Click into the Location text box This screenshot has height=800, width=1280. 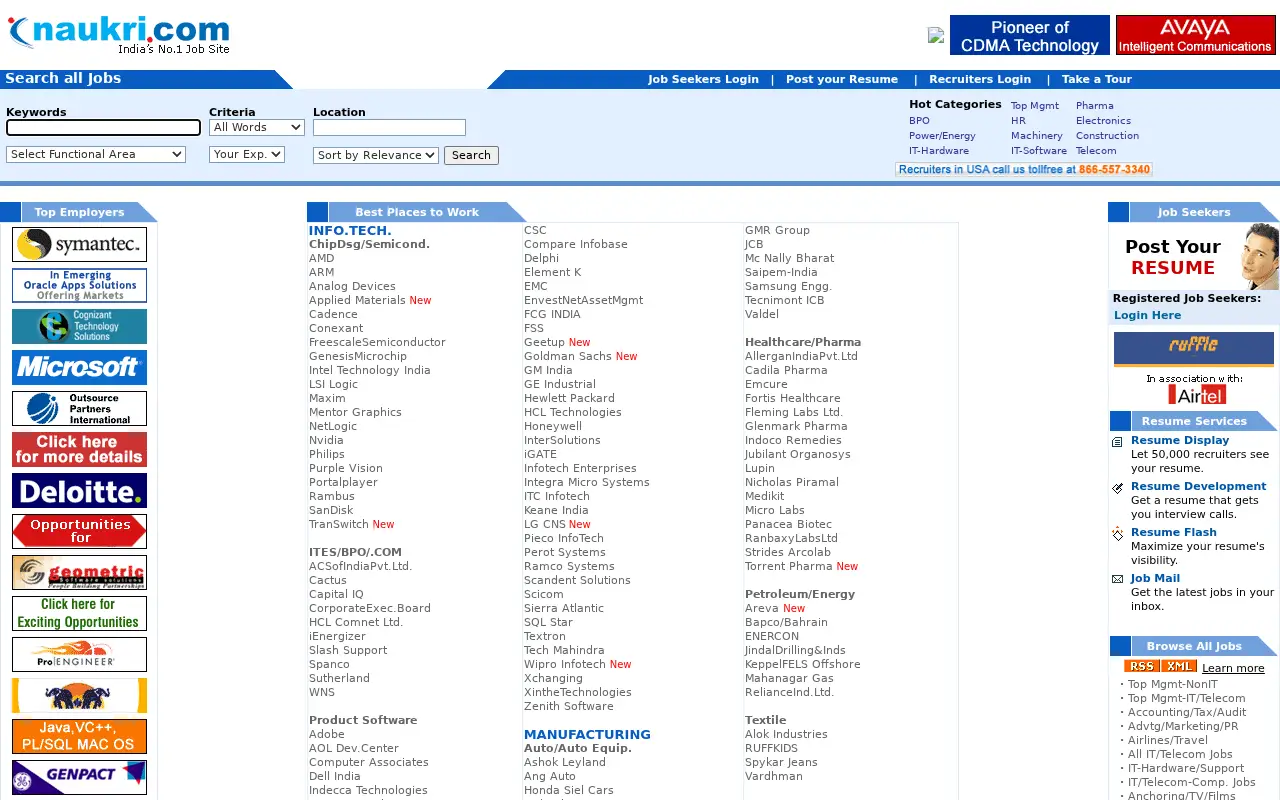click(389, 127)
